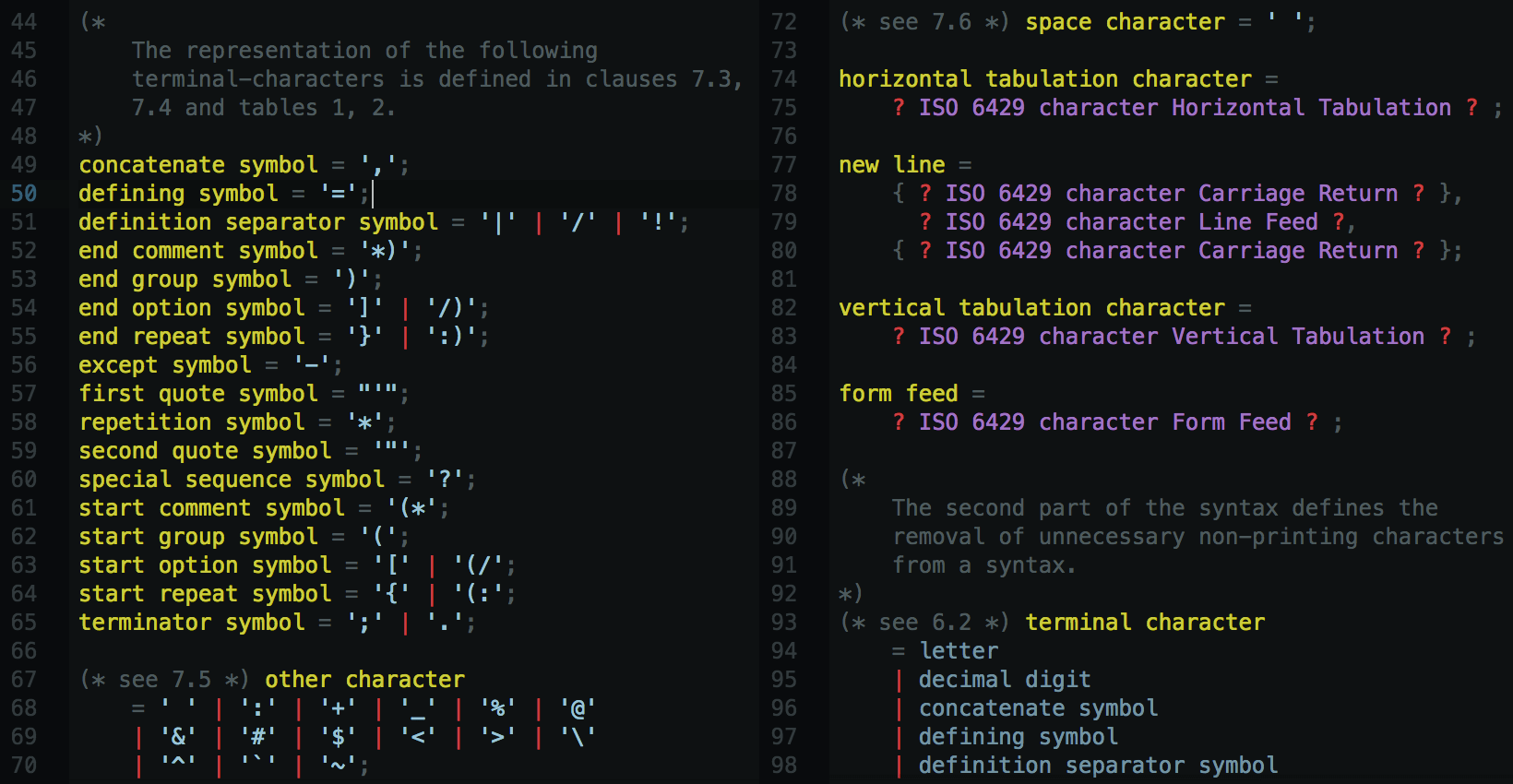Click 'decimal digit' on line 95
1513x784 pixels.
coord(1005,679)
